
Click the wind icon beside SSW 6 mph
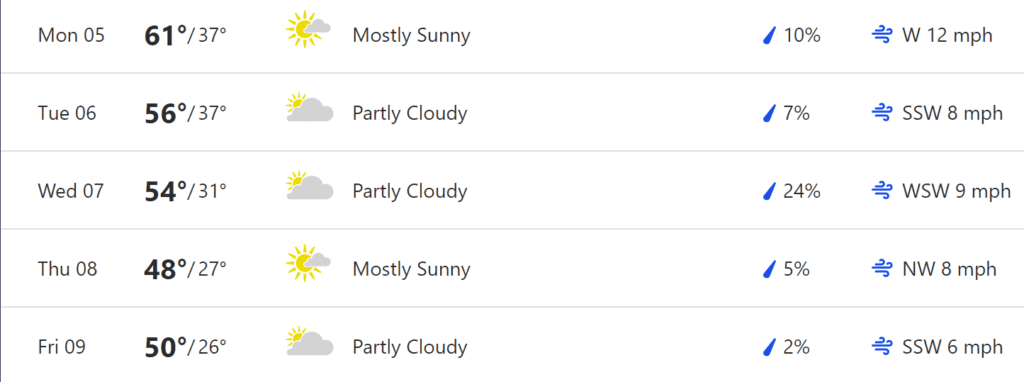[x=882, y=347]
